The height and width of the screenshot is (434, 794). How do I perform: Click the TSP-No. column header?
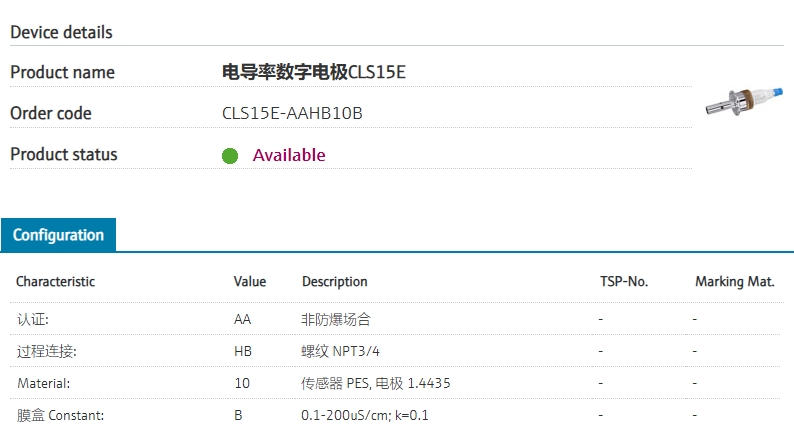click(x=624, y=282)
